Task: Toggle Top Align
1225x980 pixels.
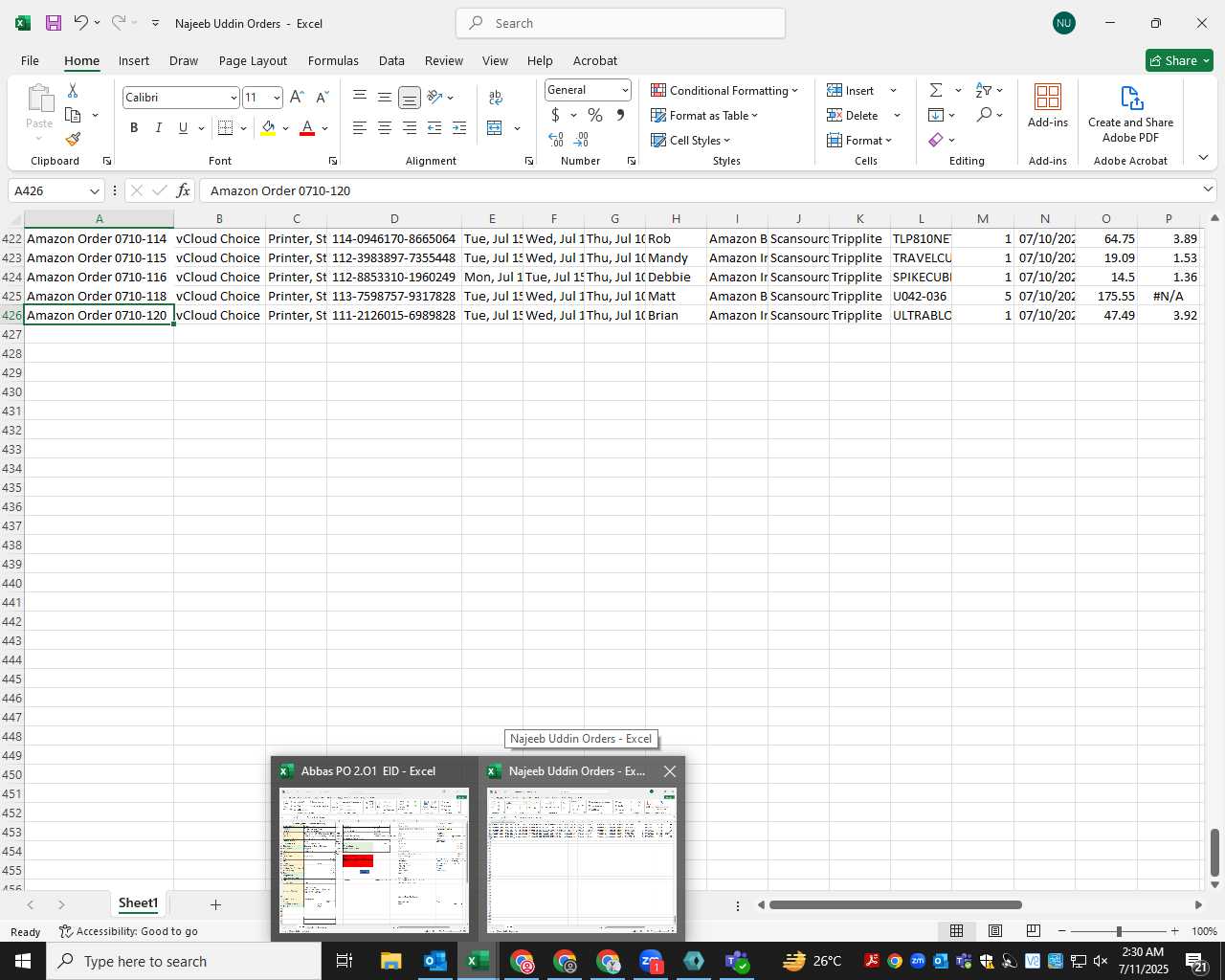Action: [x=360, y=97]
